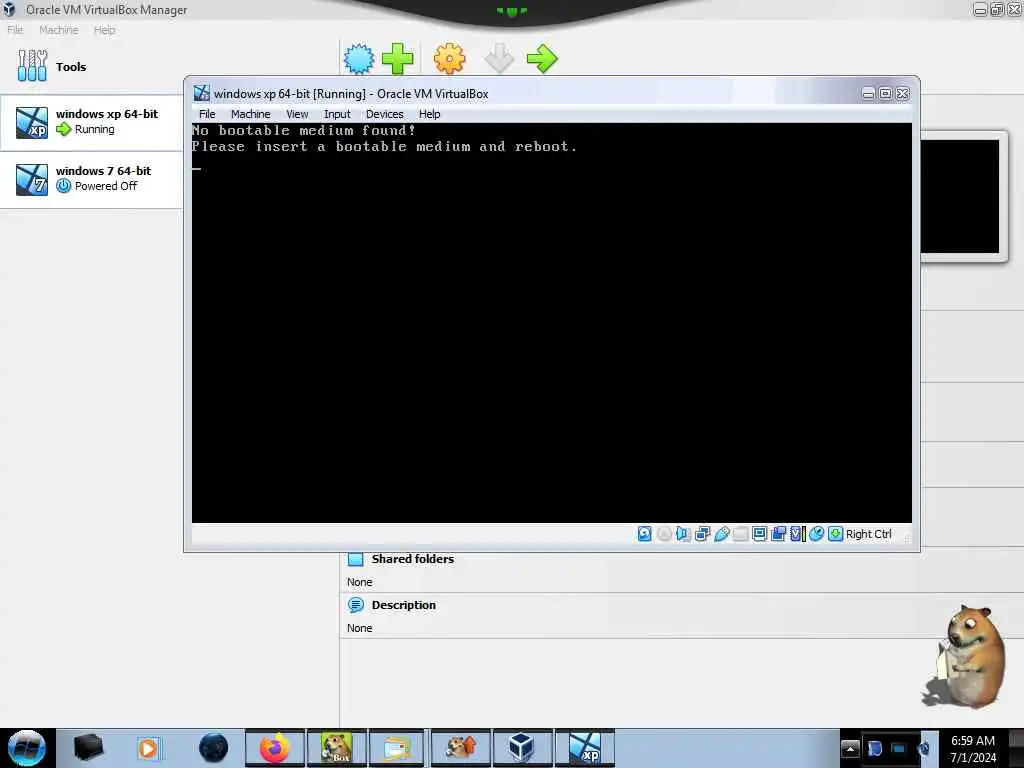The image size is (1024, 768).
Task: Click VirtualBox cube taskbar button
Action: point(521,748)
